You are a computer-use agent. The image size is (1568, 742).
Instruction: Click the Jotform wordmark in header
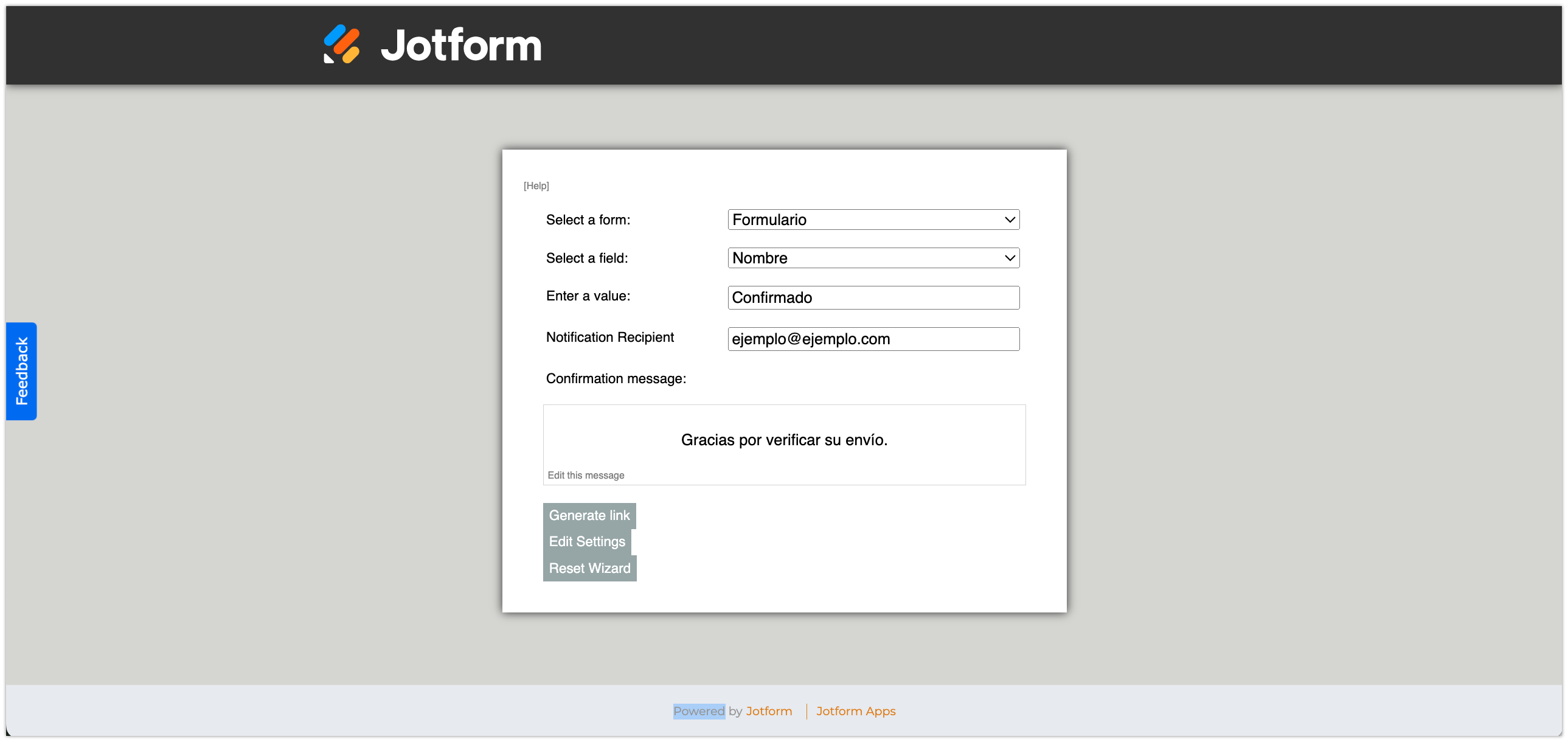[x=461, y=45]
